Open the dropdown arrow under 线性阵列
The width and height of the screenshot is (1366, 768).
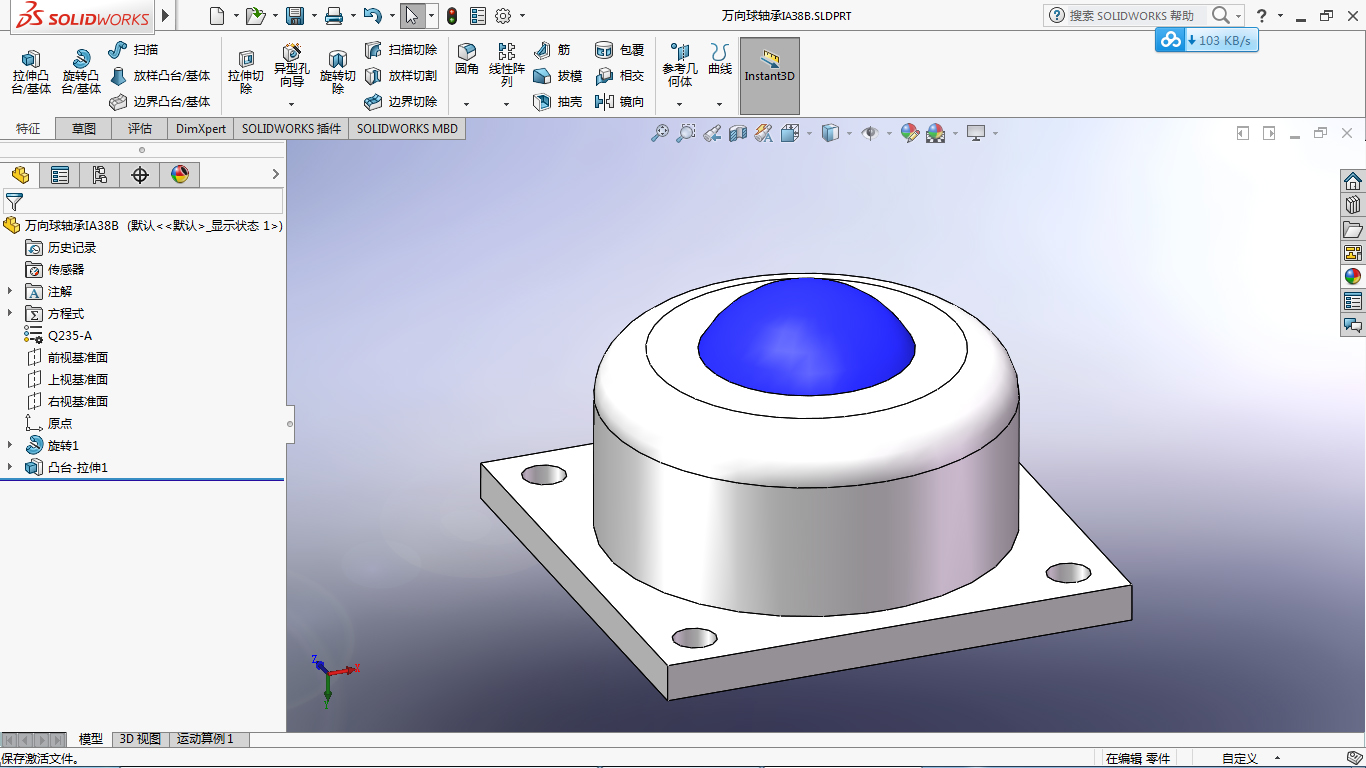507,104
